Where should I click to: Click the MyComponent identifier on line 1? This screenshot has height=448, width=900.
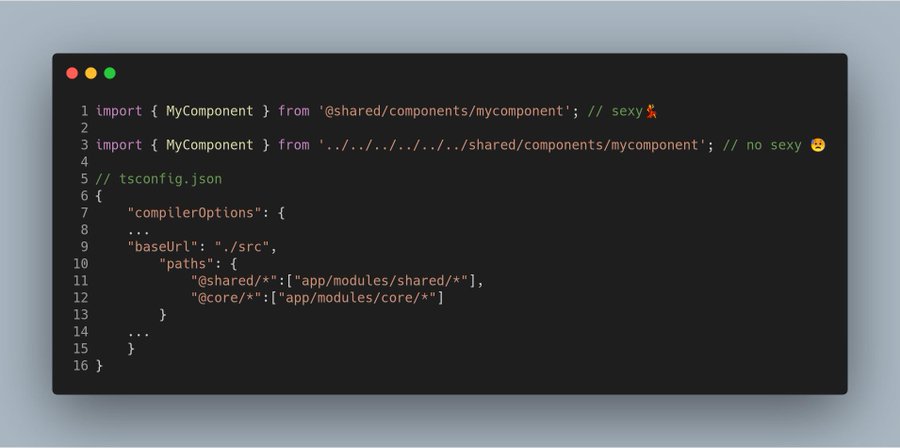click(210, 111)
